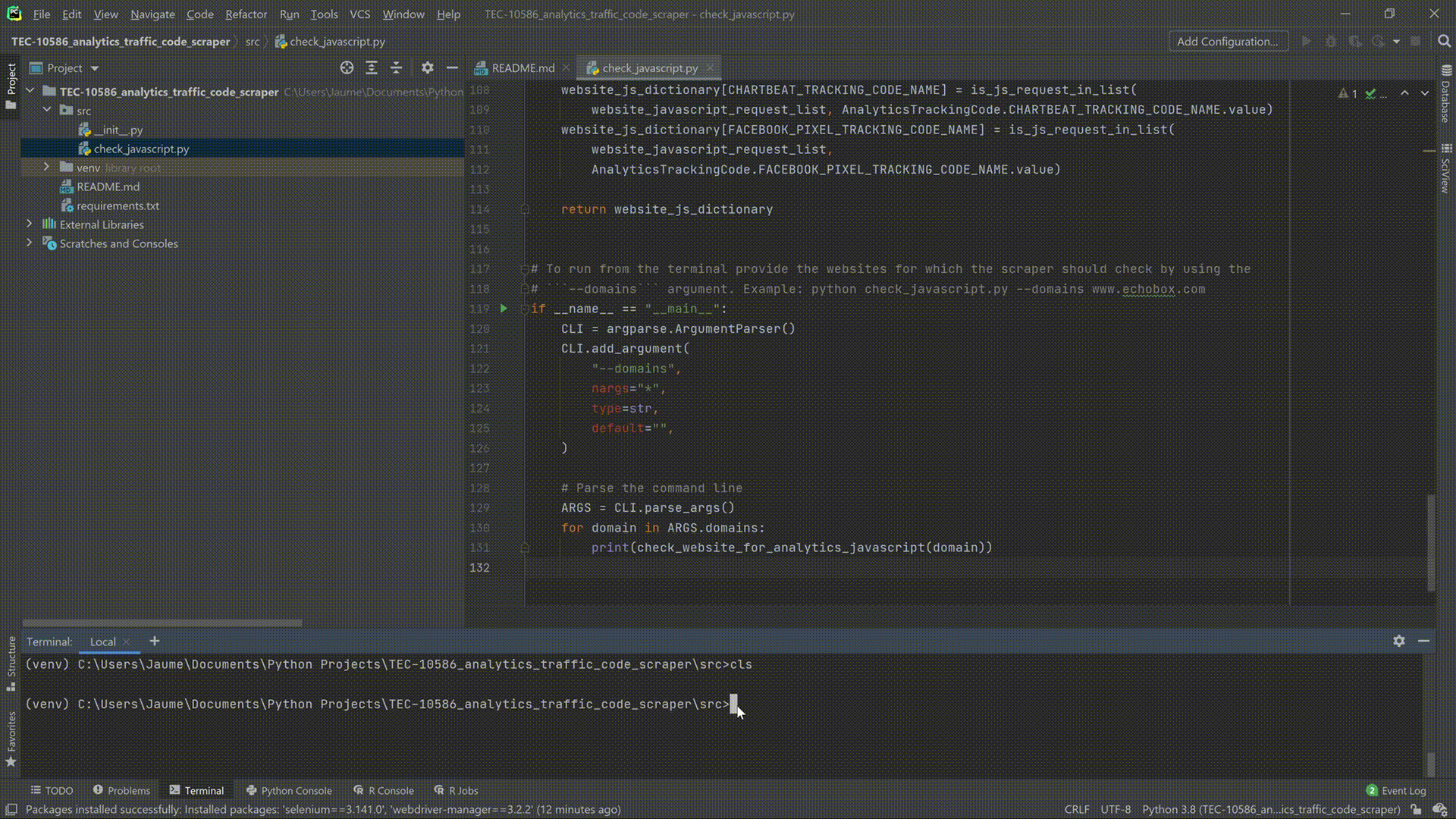Hide the Terminal tool window

point(1423,641)
